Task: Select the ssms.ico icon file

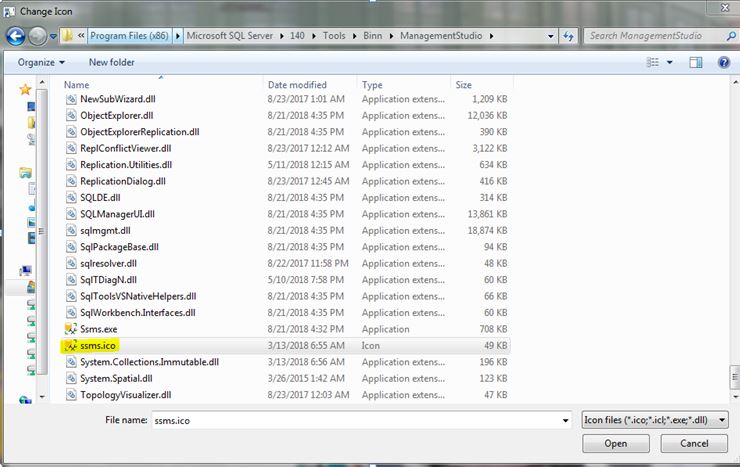Action: click(98, 345)
